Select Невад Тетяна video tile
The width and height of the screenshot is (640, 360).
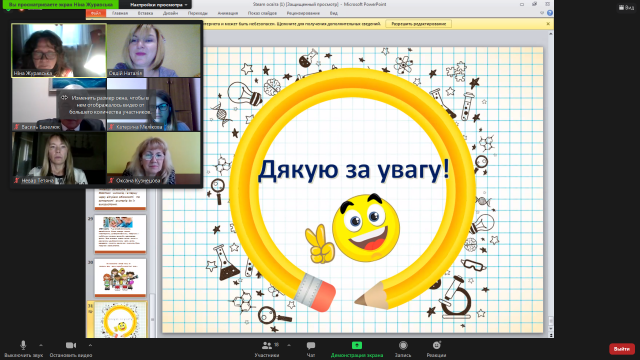click(x=59, y=158)
